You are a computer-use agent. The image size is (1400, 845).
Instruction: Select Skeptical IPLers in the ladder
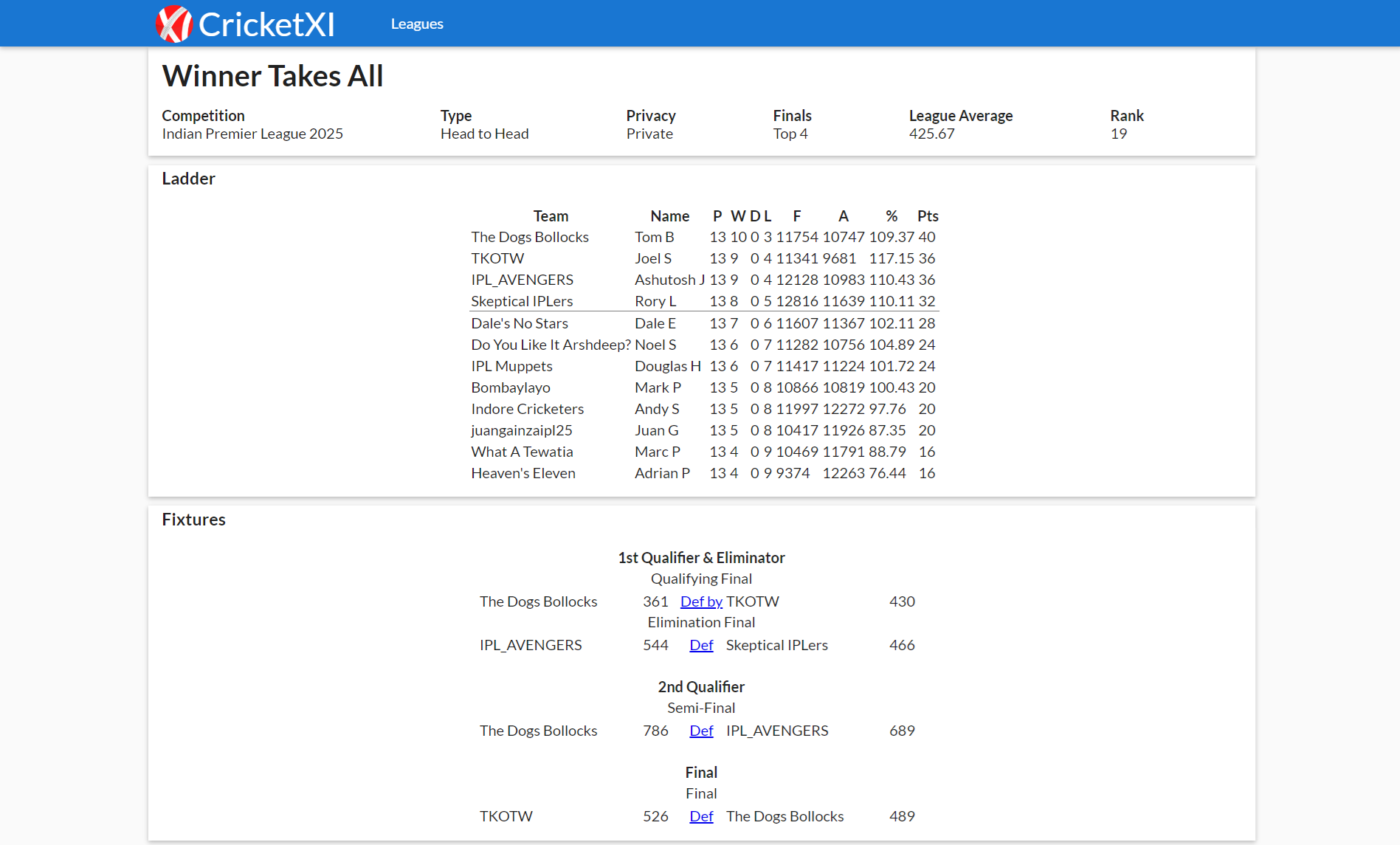click(x=522, y=301)
